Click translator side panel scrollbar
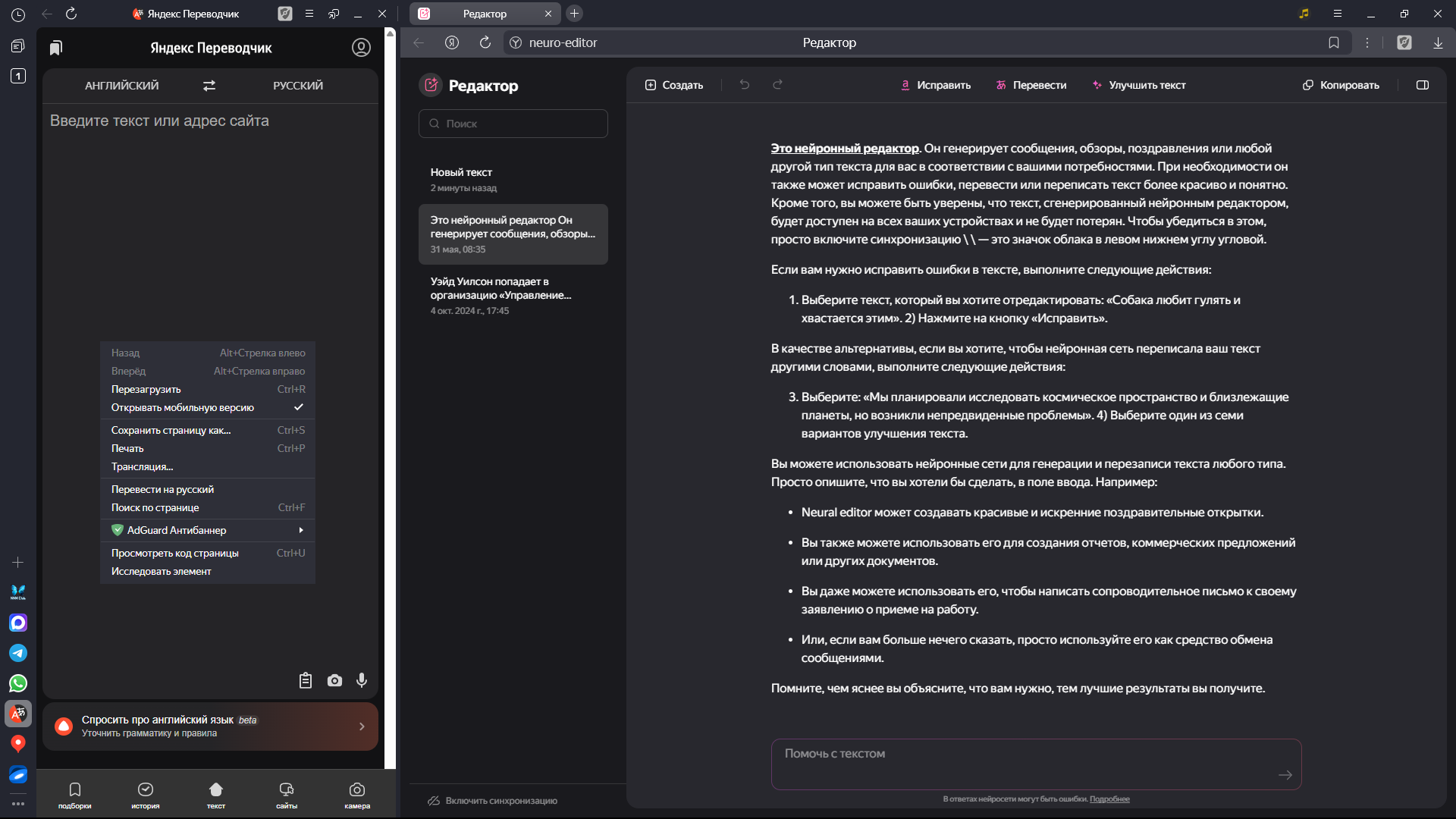1456x819 pixels. (390, 398)
